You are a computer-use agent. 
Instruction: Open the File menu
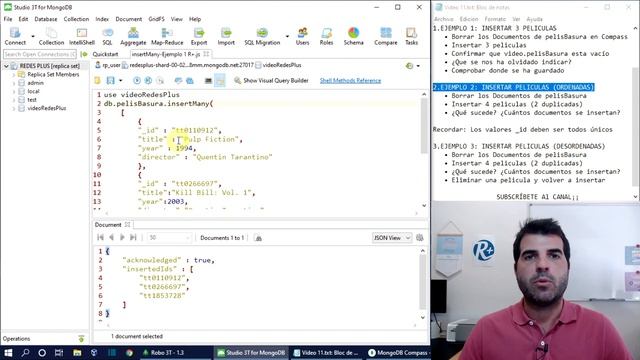pos(8,19)
